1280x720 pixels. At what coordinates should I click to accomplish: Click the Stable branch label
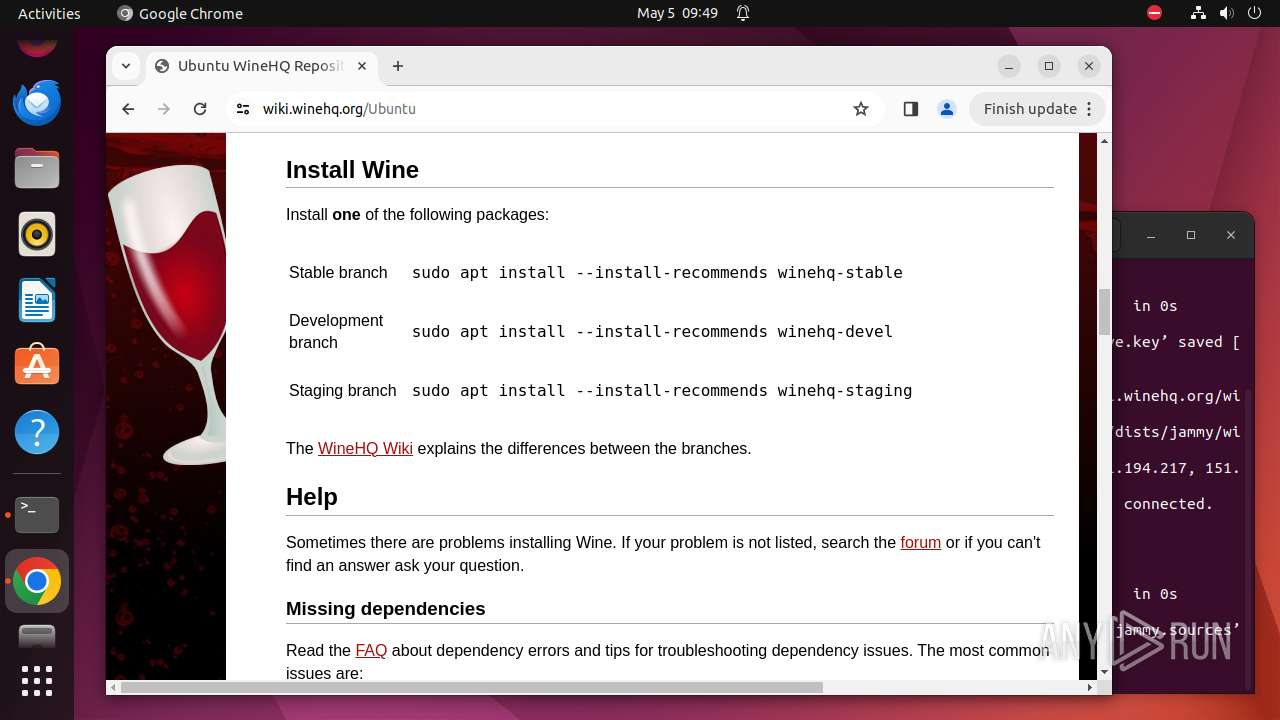(338, 272)
